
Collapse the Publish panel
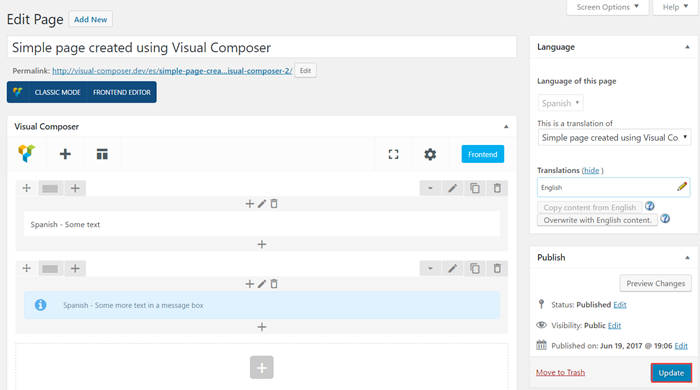tap(687, 257)
